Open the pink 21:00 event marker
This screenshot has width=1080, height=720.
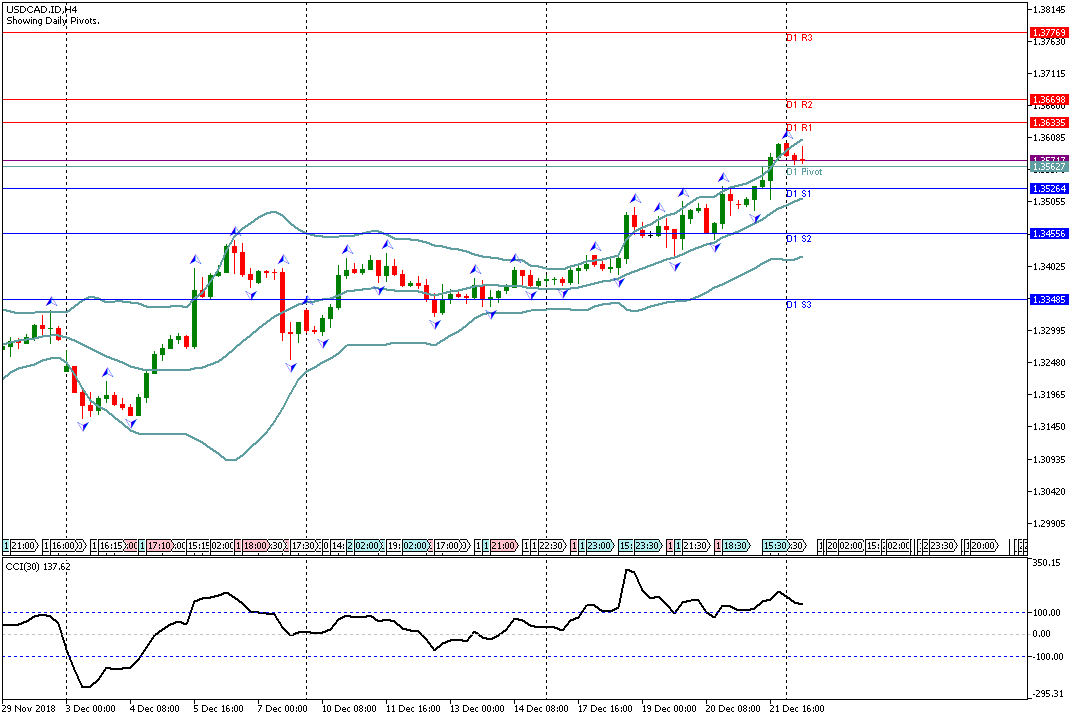coord(504,546)
